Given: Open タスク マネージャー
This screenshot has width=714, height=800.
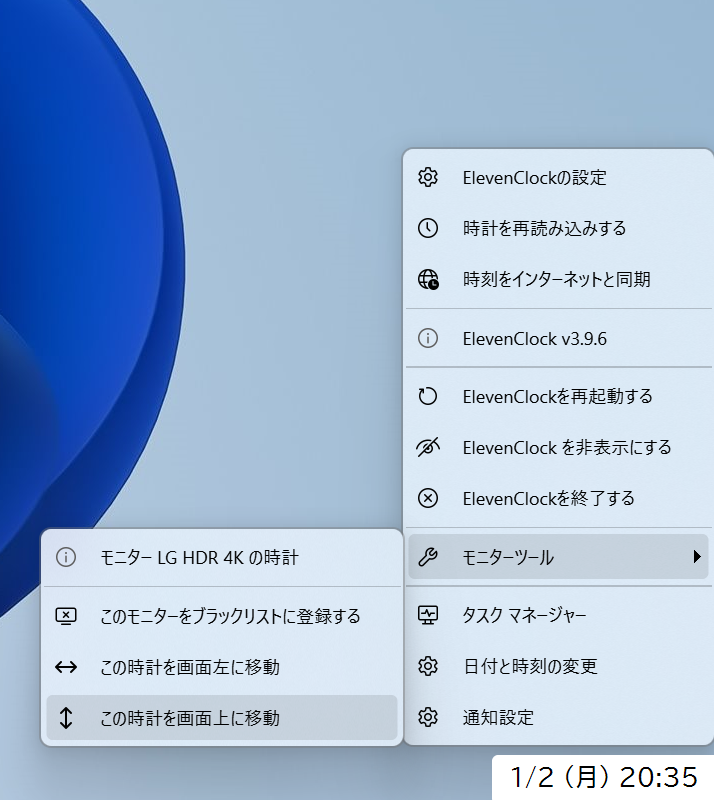Looking at the screenshot, I should click(558, 615).
